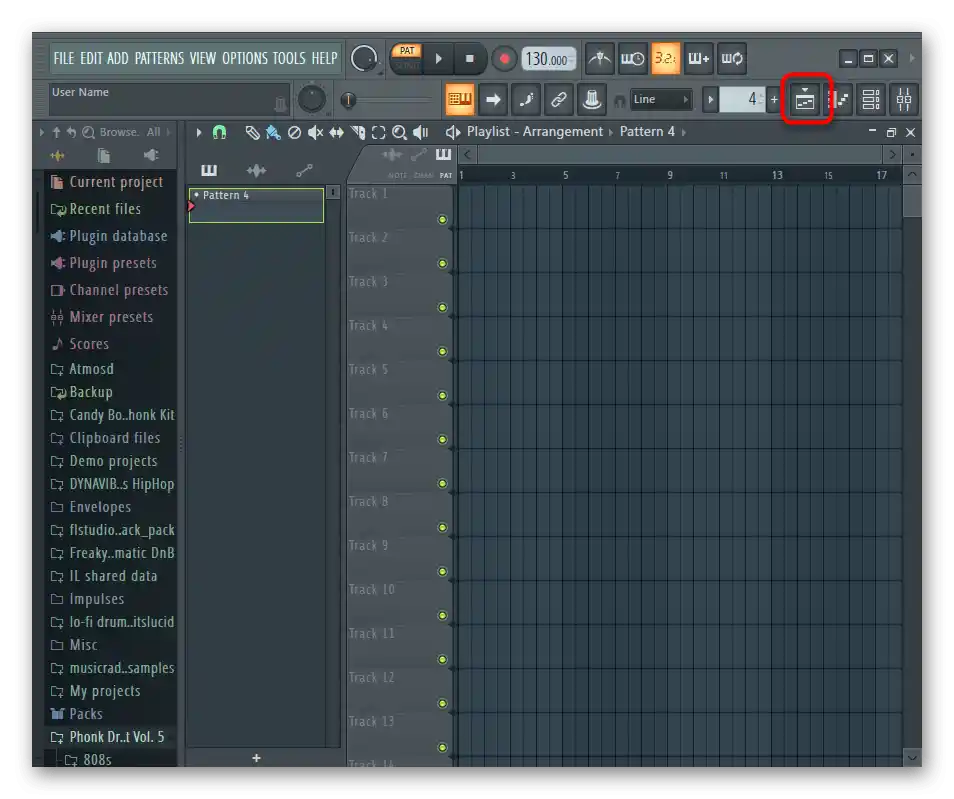Select the Draw pencil tool in Playlist
The height and width of the screenshot is (799, 954).
point(252,132)
